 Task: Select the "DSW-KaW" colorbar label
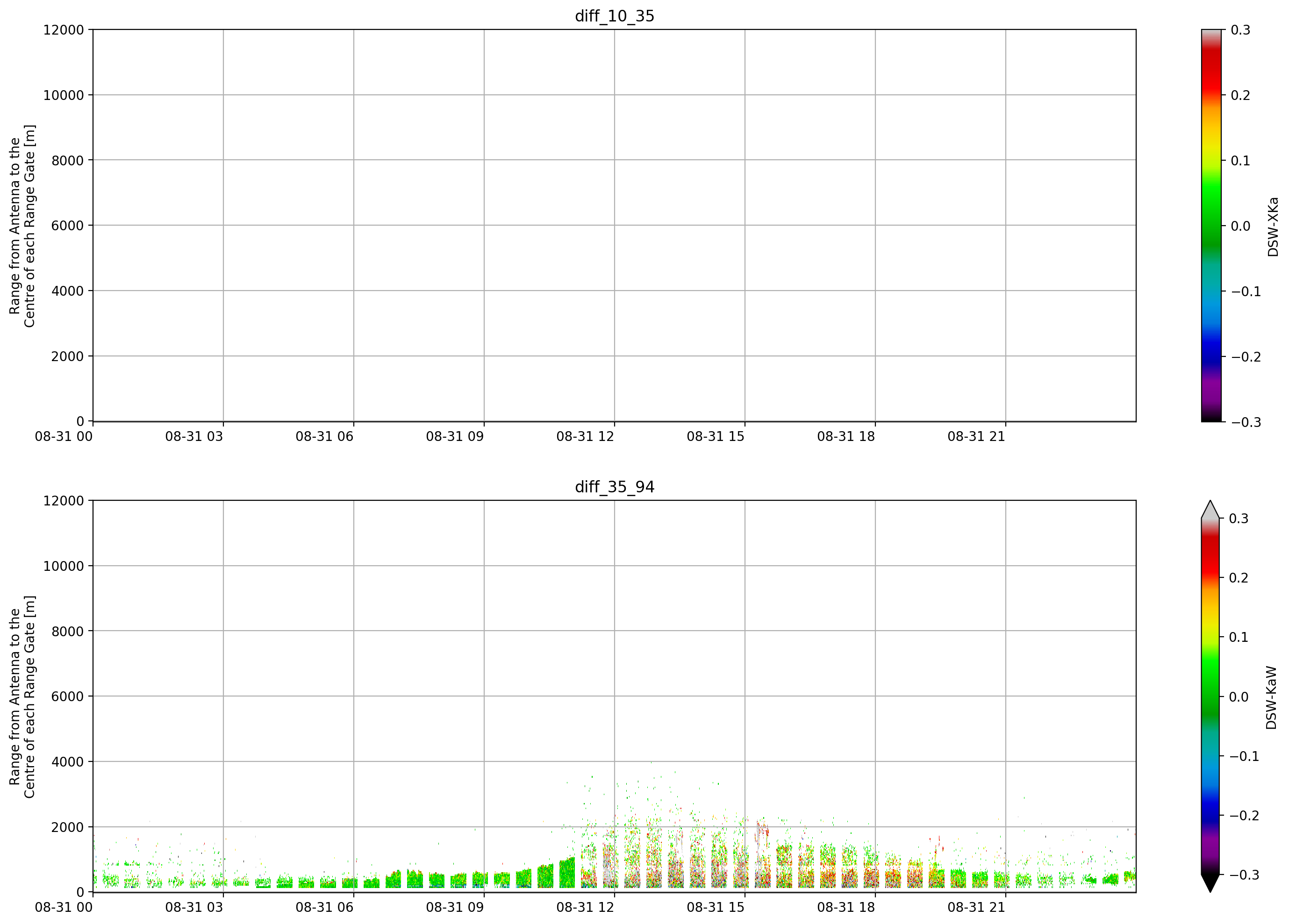click(x=1271, y=697)
